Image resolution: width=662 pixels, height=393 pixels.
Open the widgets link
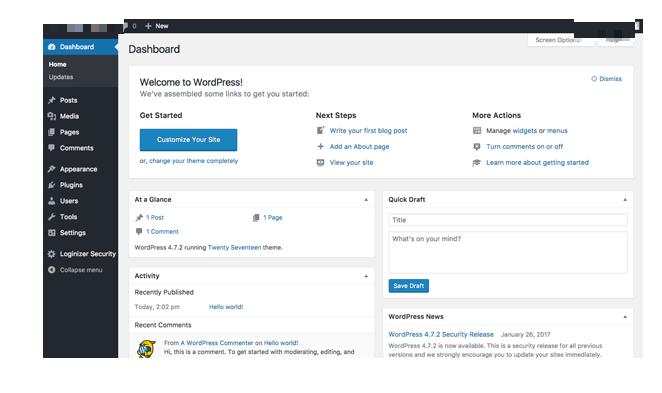click(x=524, y=131)
